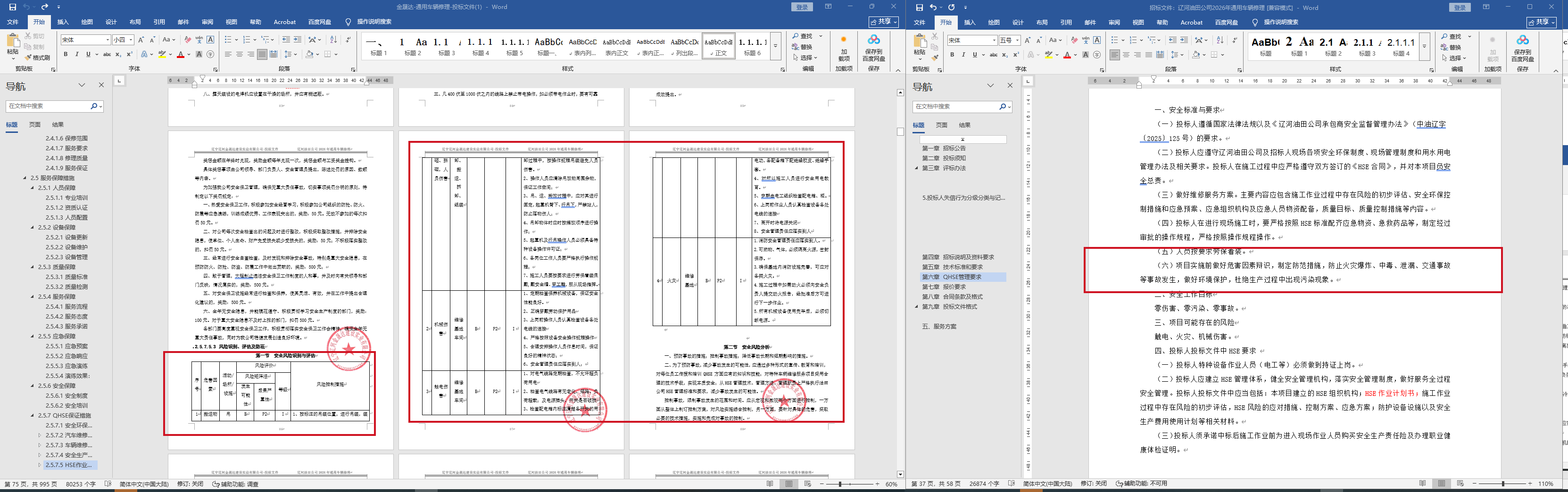Clear all formatting in left Word ribbon
The height and width of the screenshot is (492, 1568).
tap(188, 40)
